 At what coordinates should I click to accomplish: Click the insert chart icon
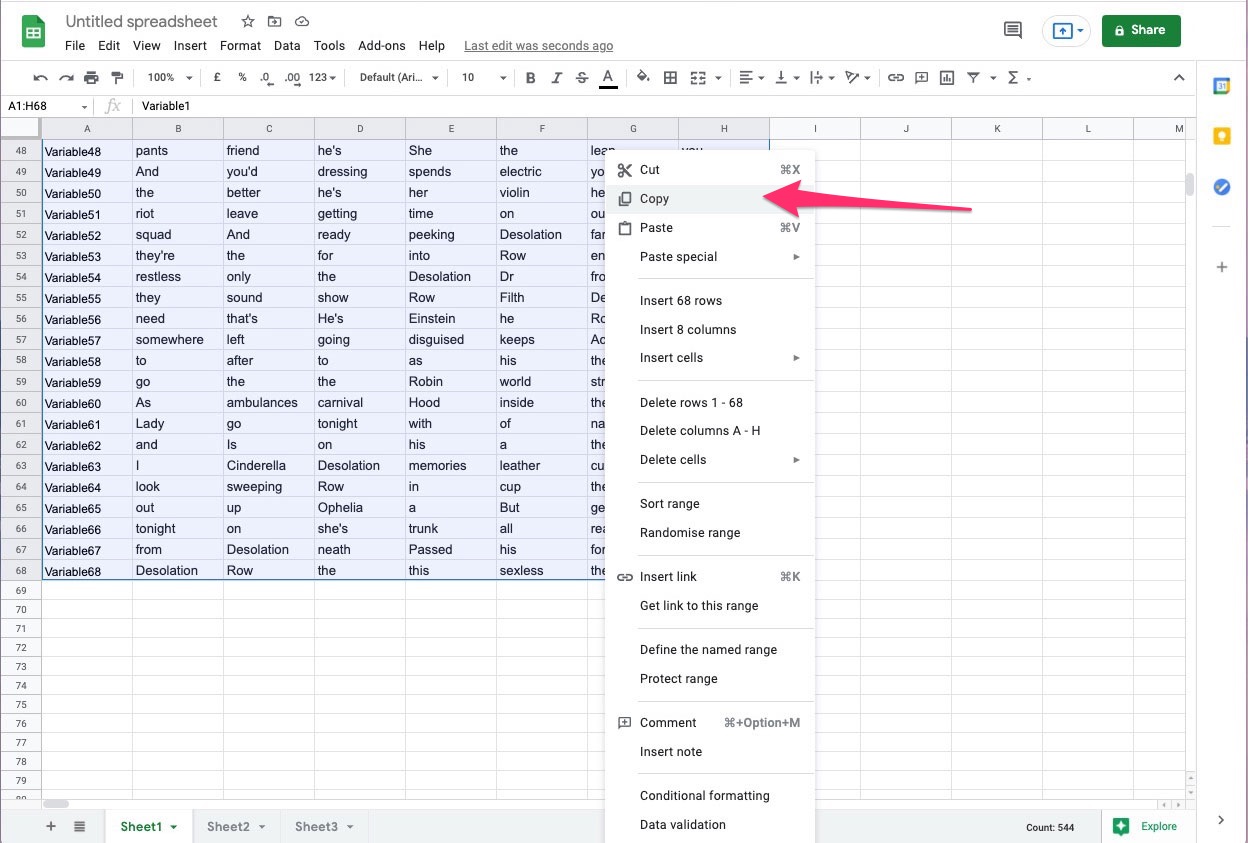tap(946, 77)
